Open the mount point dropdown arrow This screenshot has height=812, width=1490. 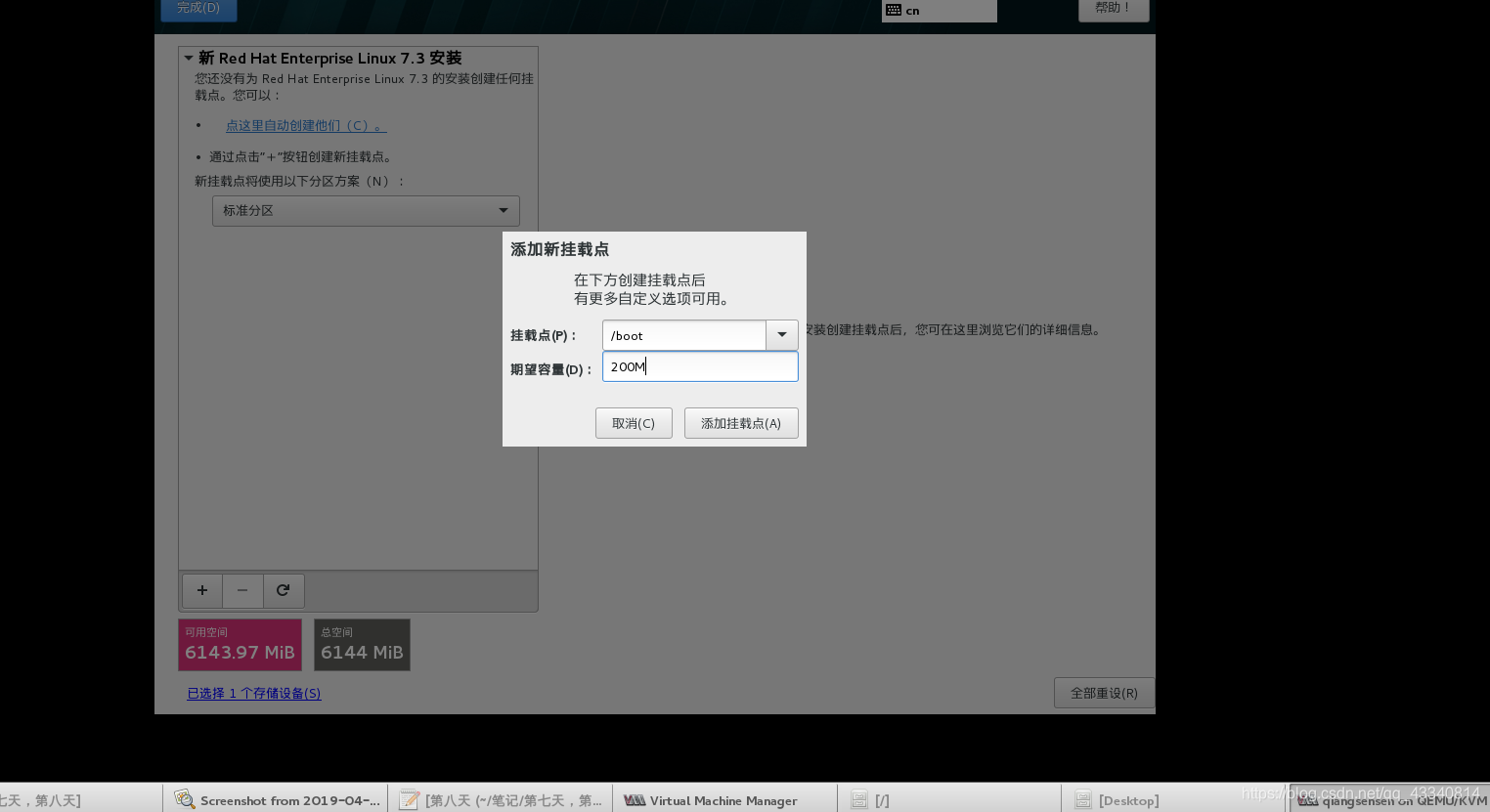782,335
